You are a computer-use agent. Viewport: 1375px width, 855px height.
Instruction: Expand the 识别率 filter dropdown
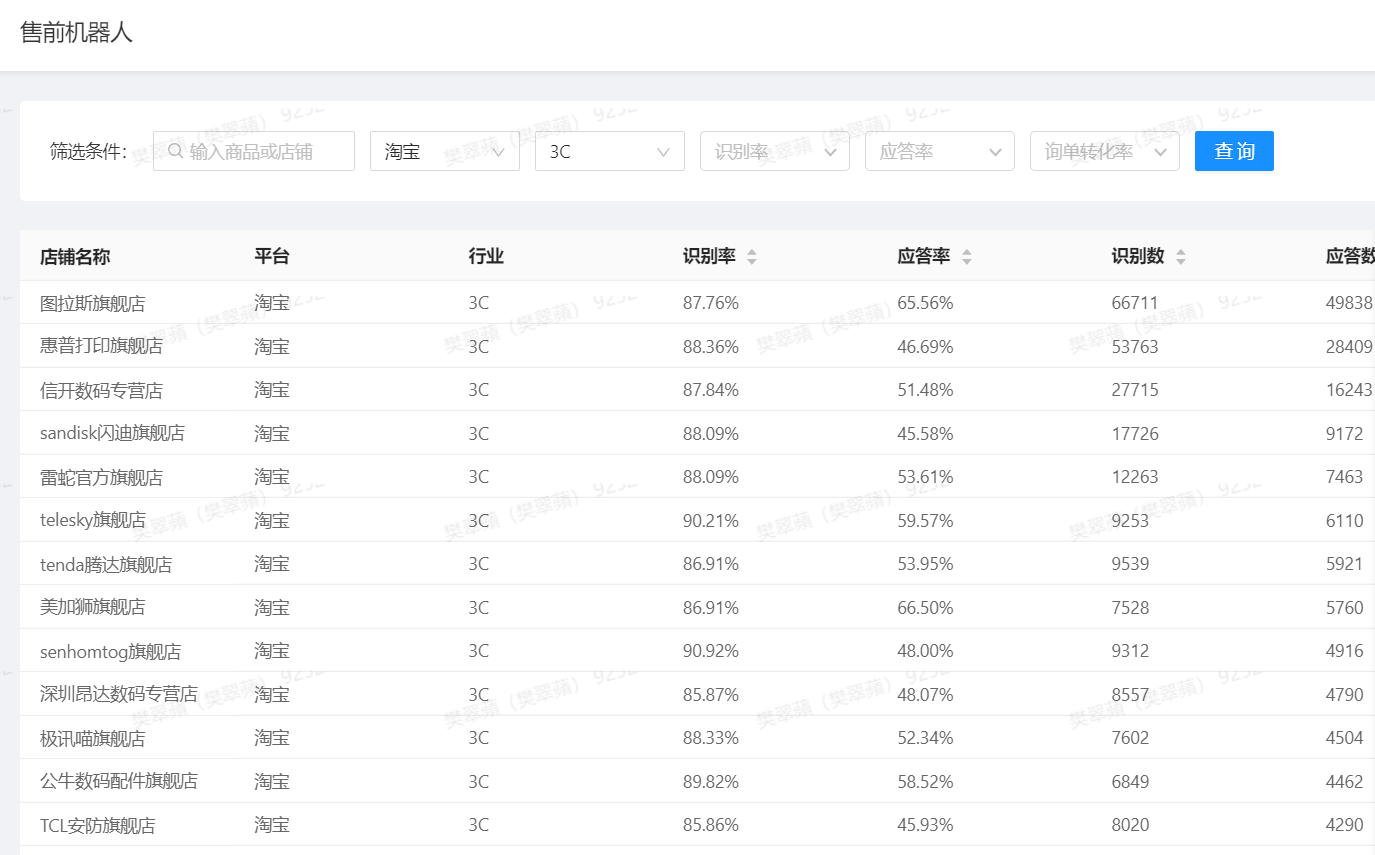point(775,151)
